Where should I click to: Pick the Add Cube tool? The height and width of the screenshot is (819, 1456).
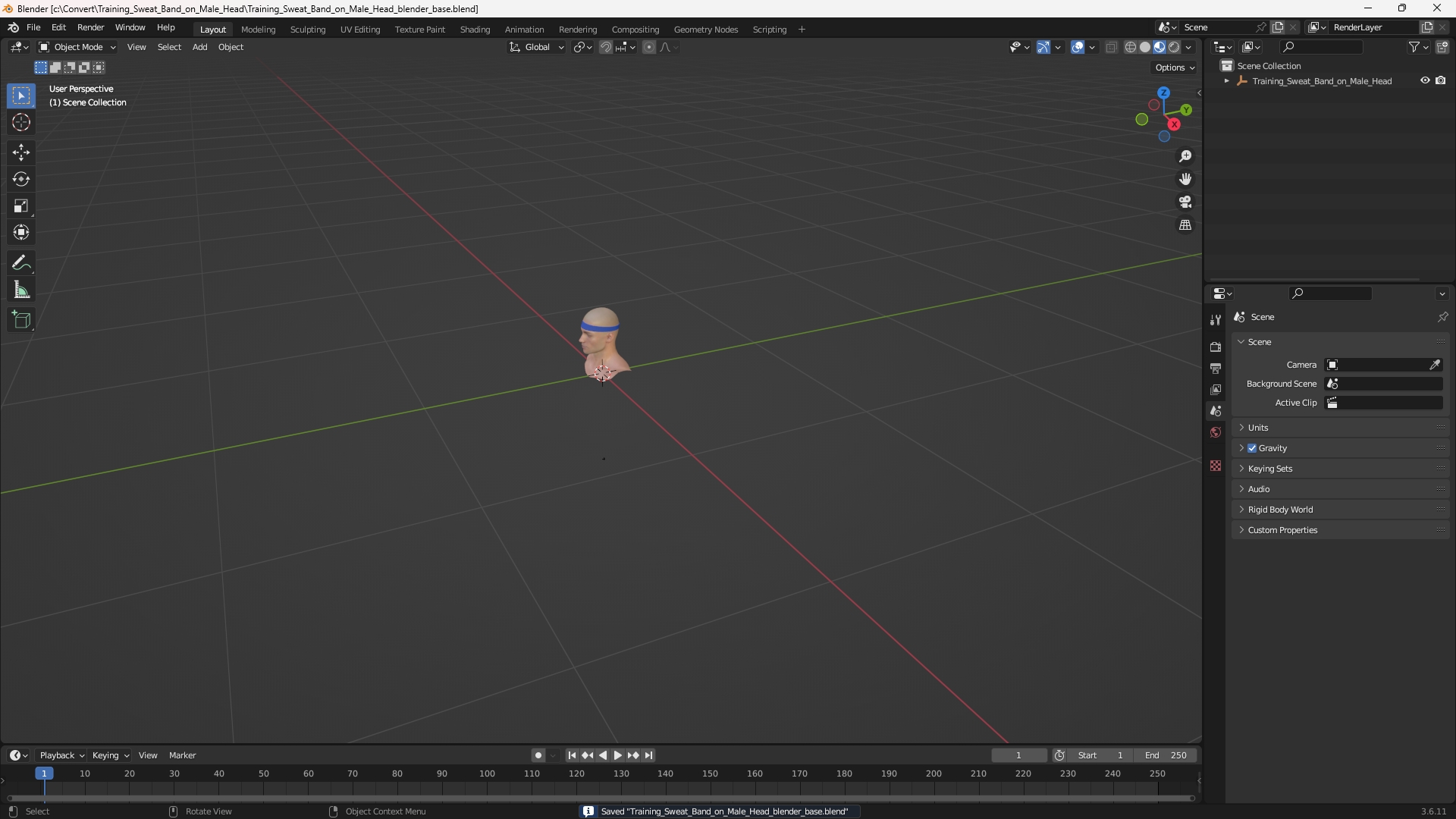pos(21,320)
